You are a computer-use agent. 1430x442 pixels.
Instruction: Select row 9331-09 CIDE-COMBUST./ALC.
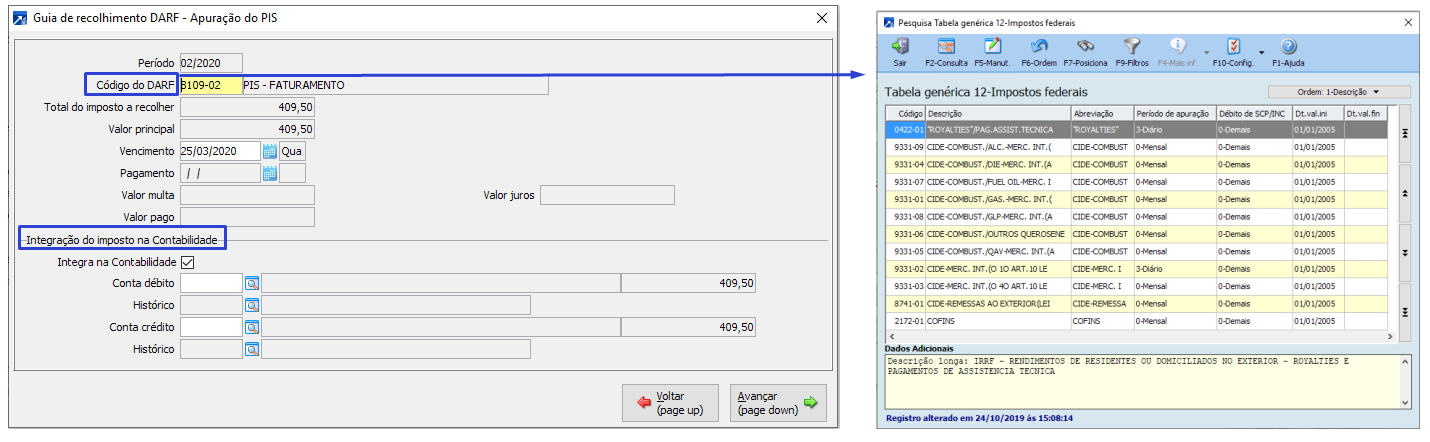[1136, 146]
